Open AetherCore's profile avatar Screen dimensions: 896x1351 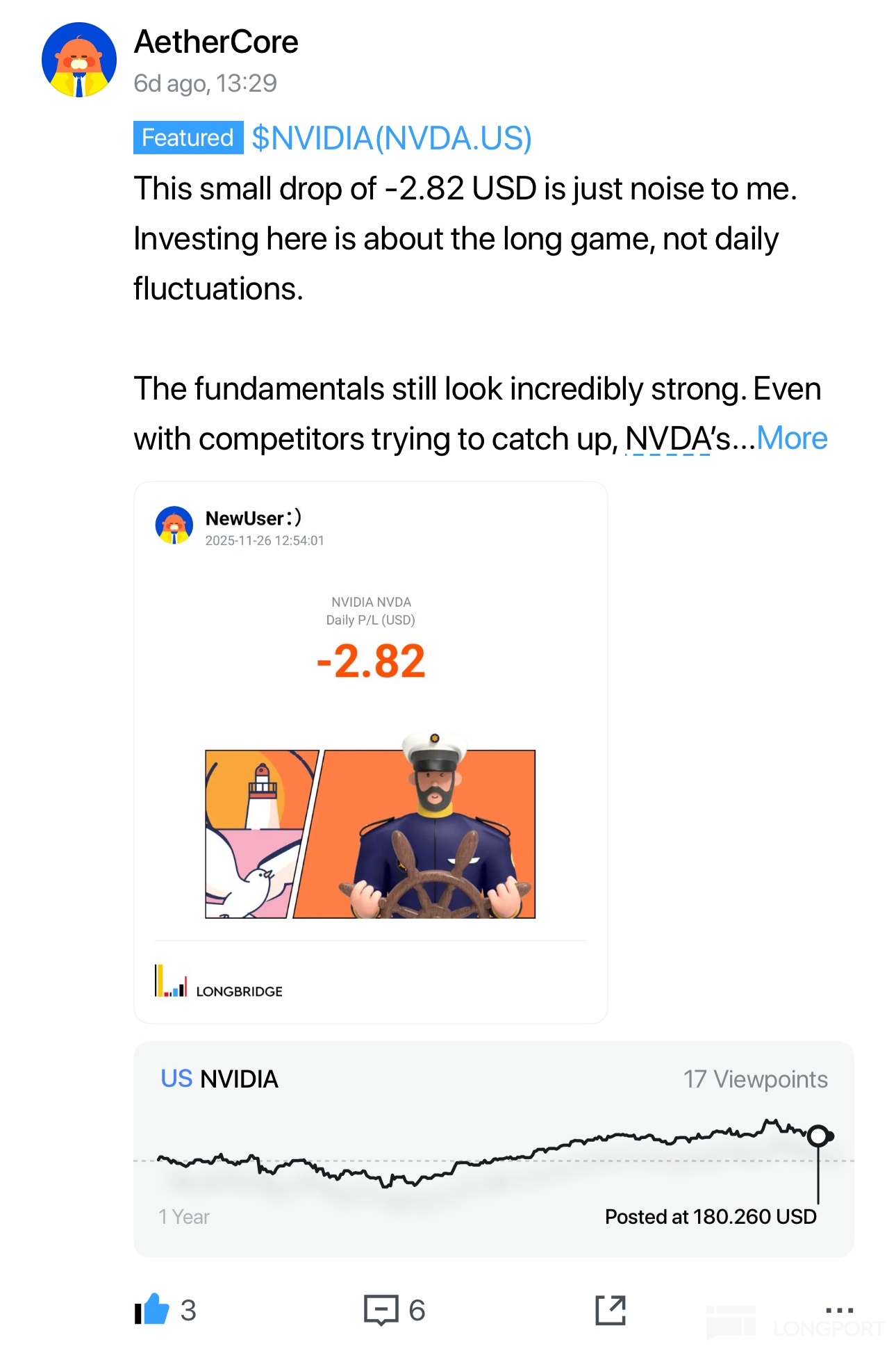[x=78, y=60]
